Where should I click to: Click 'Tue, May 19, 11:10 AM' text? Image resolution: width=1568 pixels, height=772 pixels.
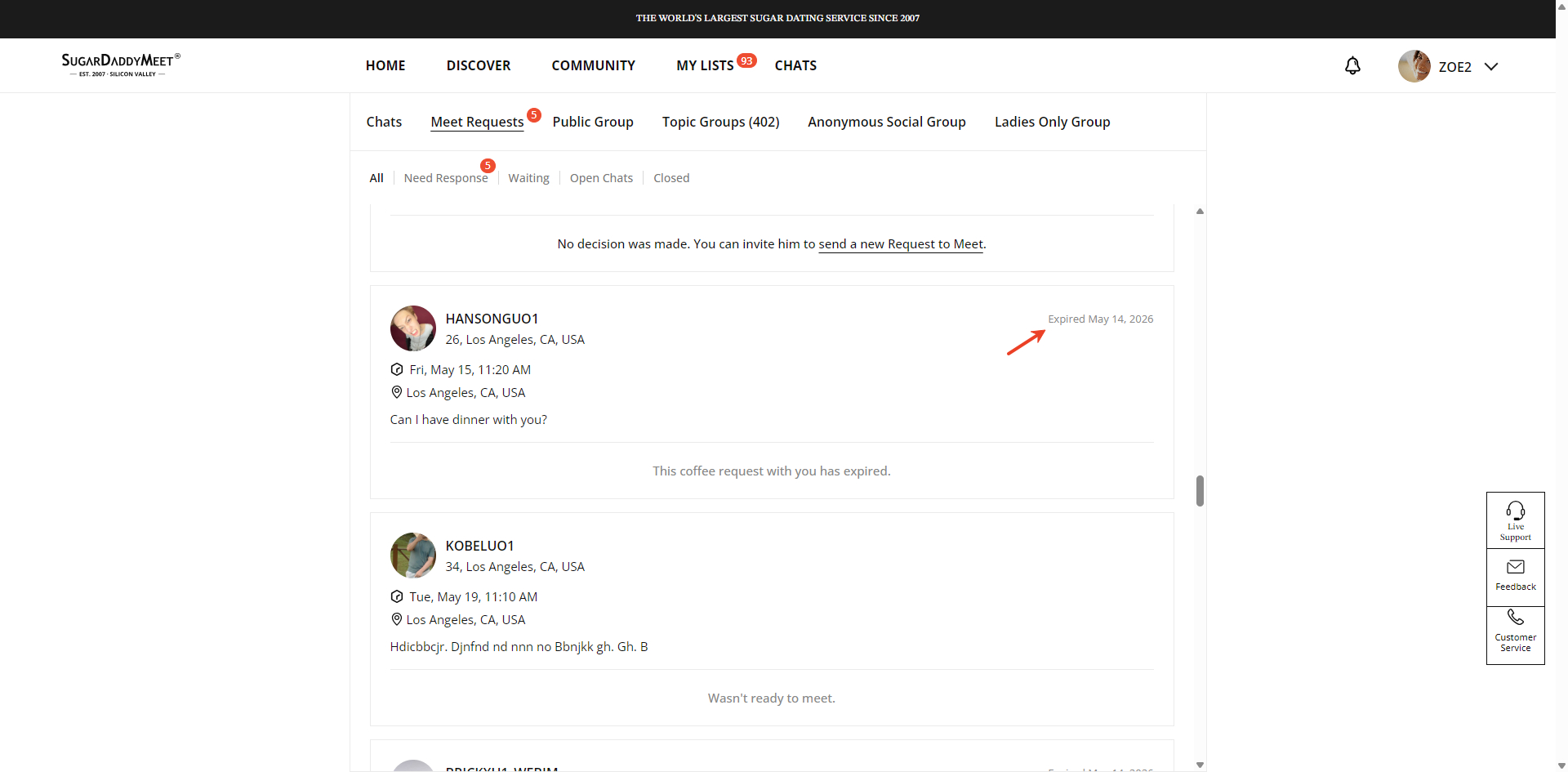point(474,597)
